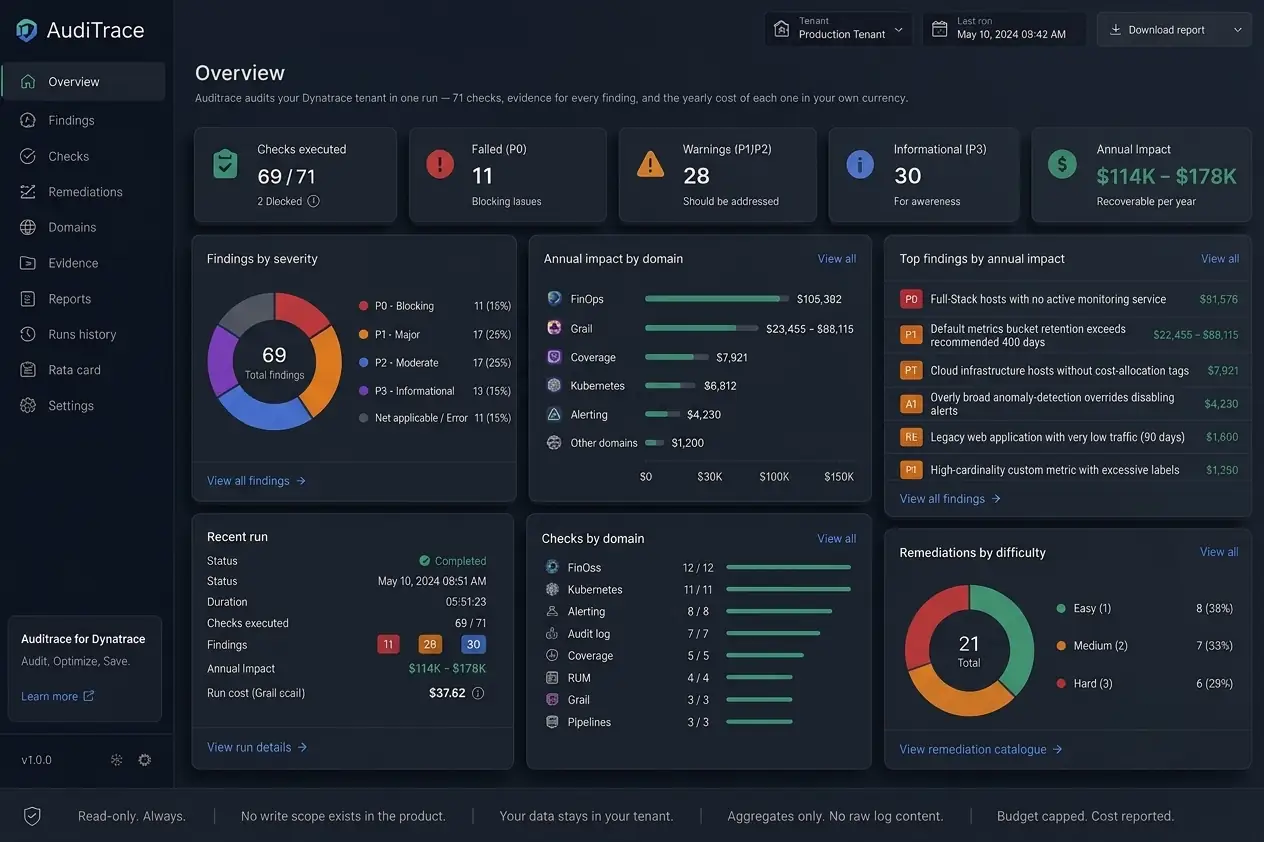Click the Audit log icon in Checks by domain
This screenshot has width=1264, height=842.
tap(552, 633)
